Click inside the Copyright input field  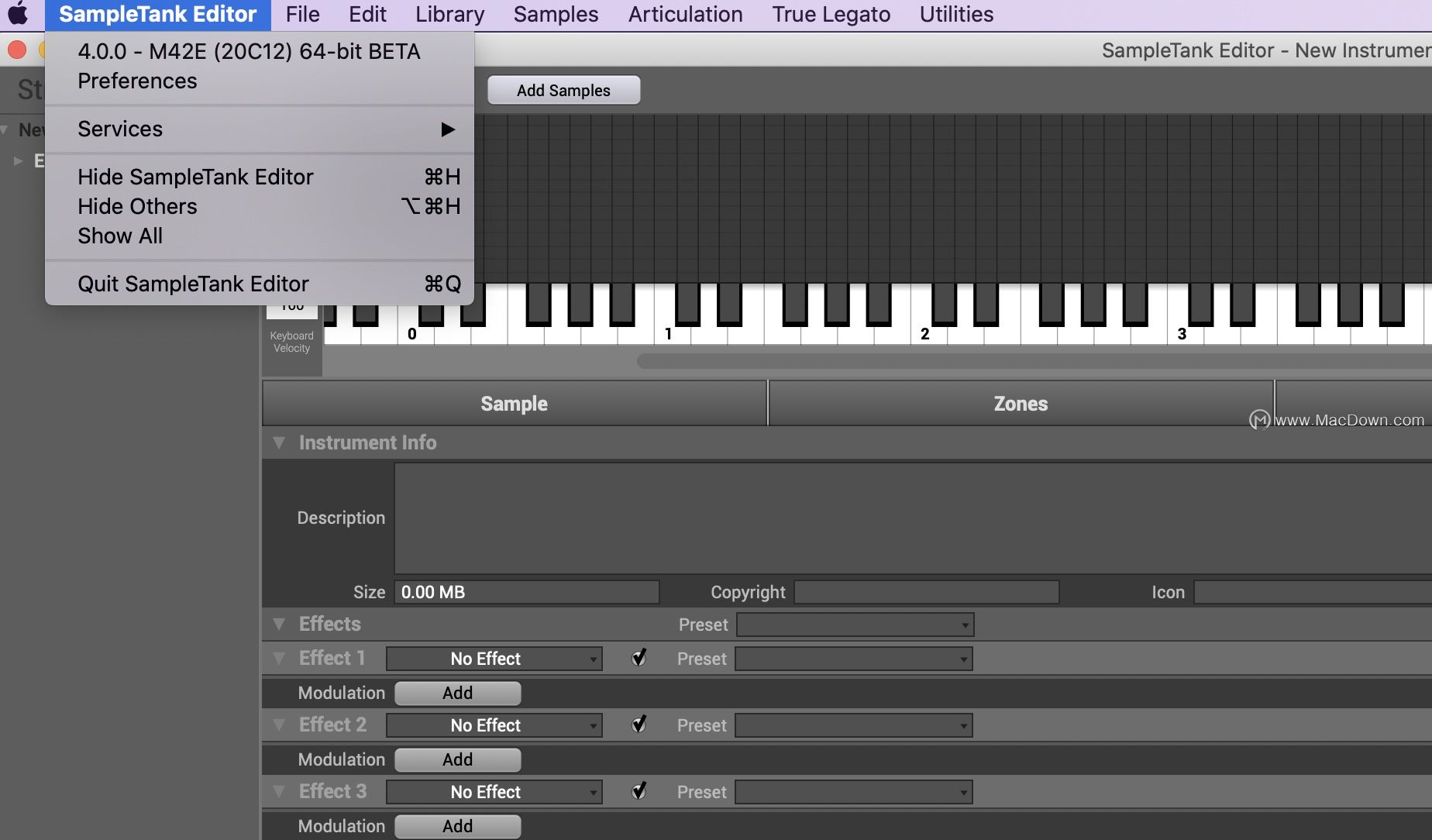coord(927,592)
